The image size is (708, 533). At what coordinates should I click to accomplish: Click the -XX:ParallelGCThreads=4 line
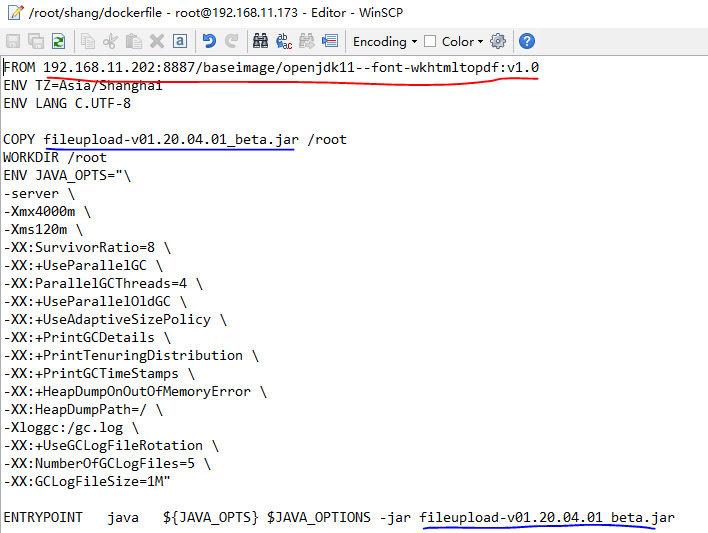click(x=103, y=284)
